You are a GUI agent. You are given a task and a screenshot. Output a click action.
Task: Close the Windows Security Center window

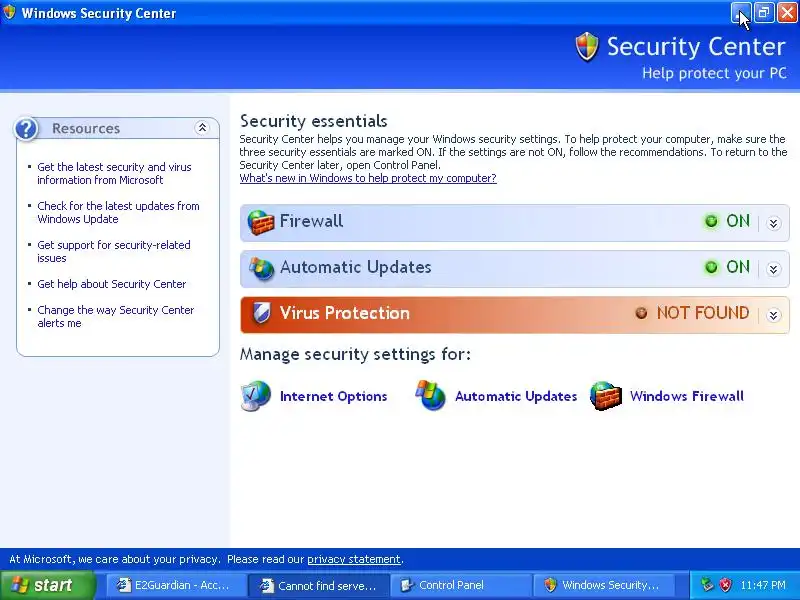tap(787, 13)
